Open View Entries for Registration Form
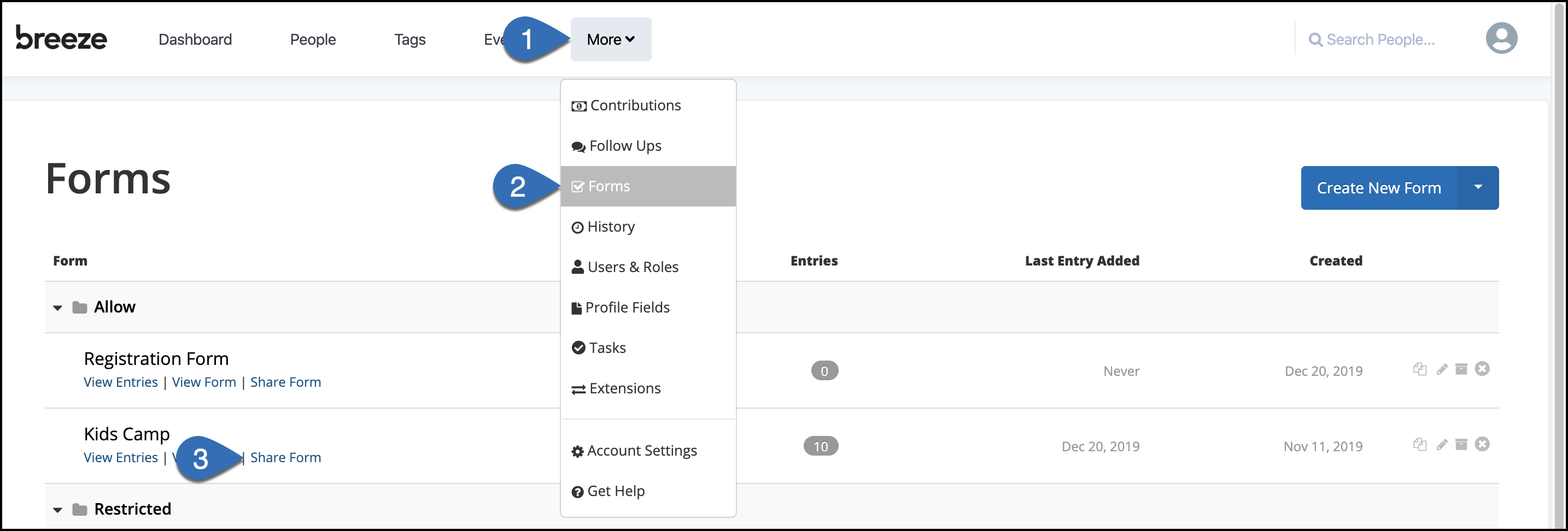 (120, 382)
